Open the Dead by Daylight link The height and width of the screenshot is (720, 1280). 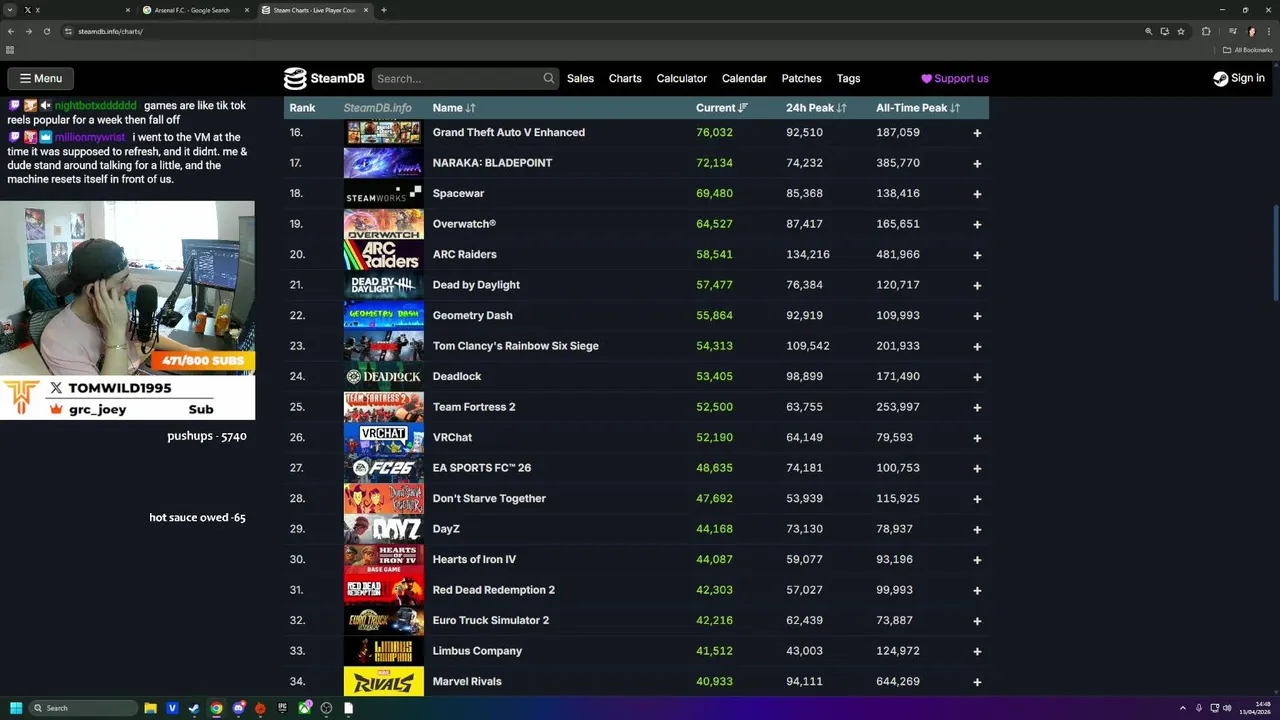pyautogui.click(x=476, y=285)
